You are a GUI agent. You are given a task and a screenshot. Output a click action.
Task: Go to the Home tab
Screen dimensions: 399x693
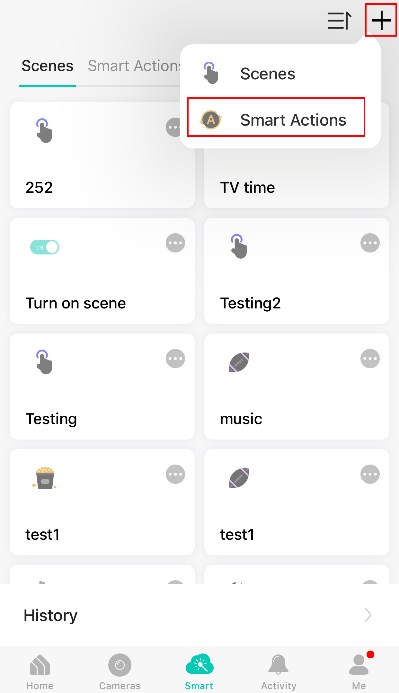(x=40, y=672)
